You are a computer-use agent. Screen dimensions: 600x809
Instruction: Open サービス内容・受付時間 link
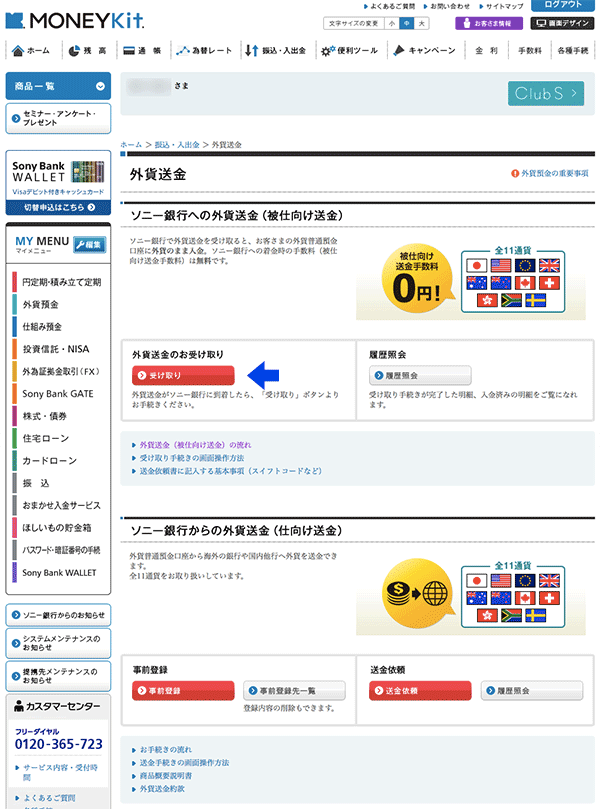click(x=60, y=772)
